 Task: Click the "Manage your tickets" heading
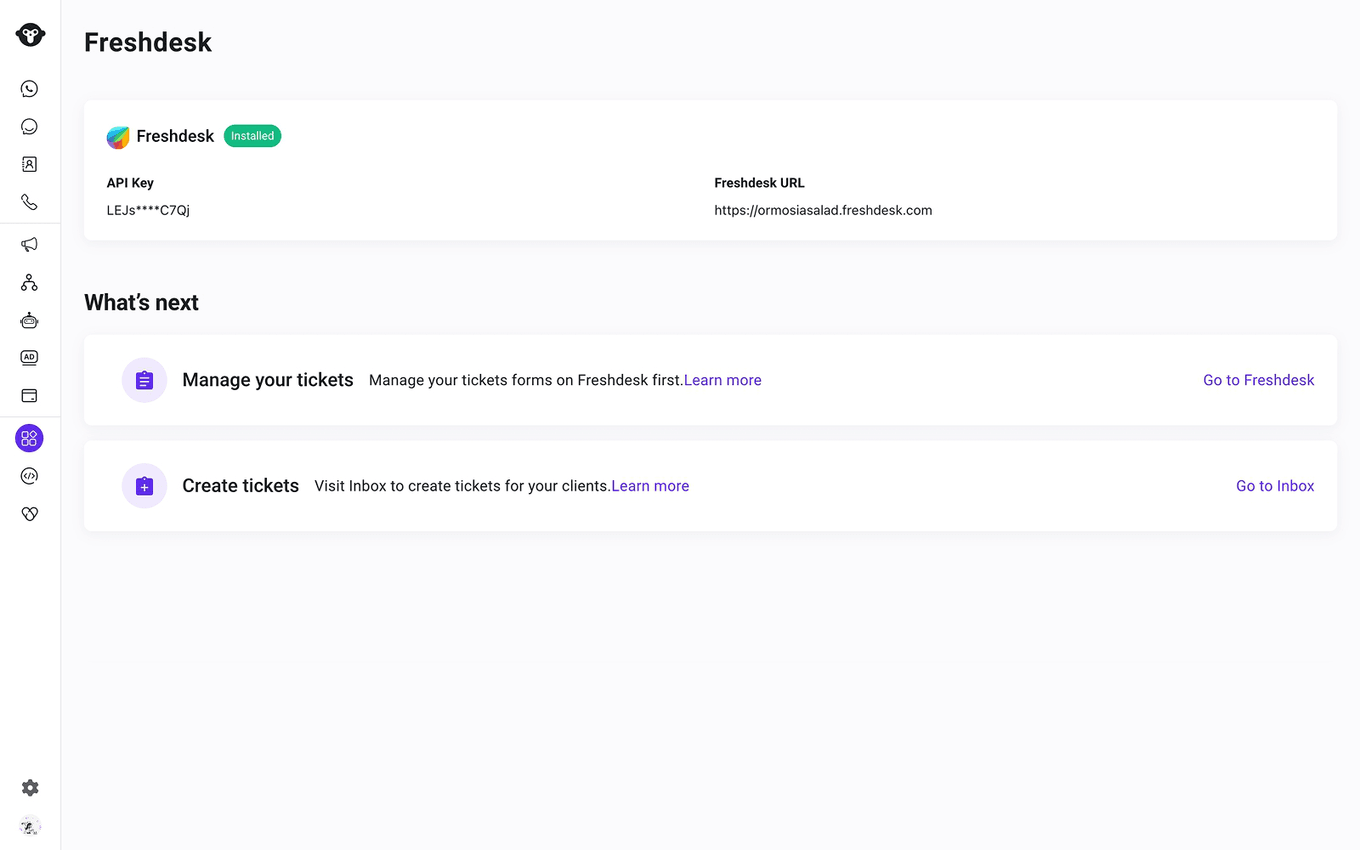pos(268,380)
